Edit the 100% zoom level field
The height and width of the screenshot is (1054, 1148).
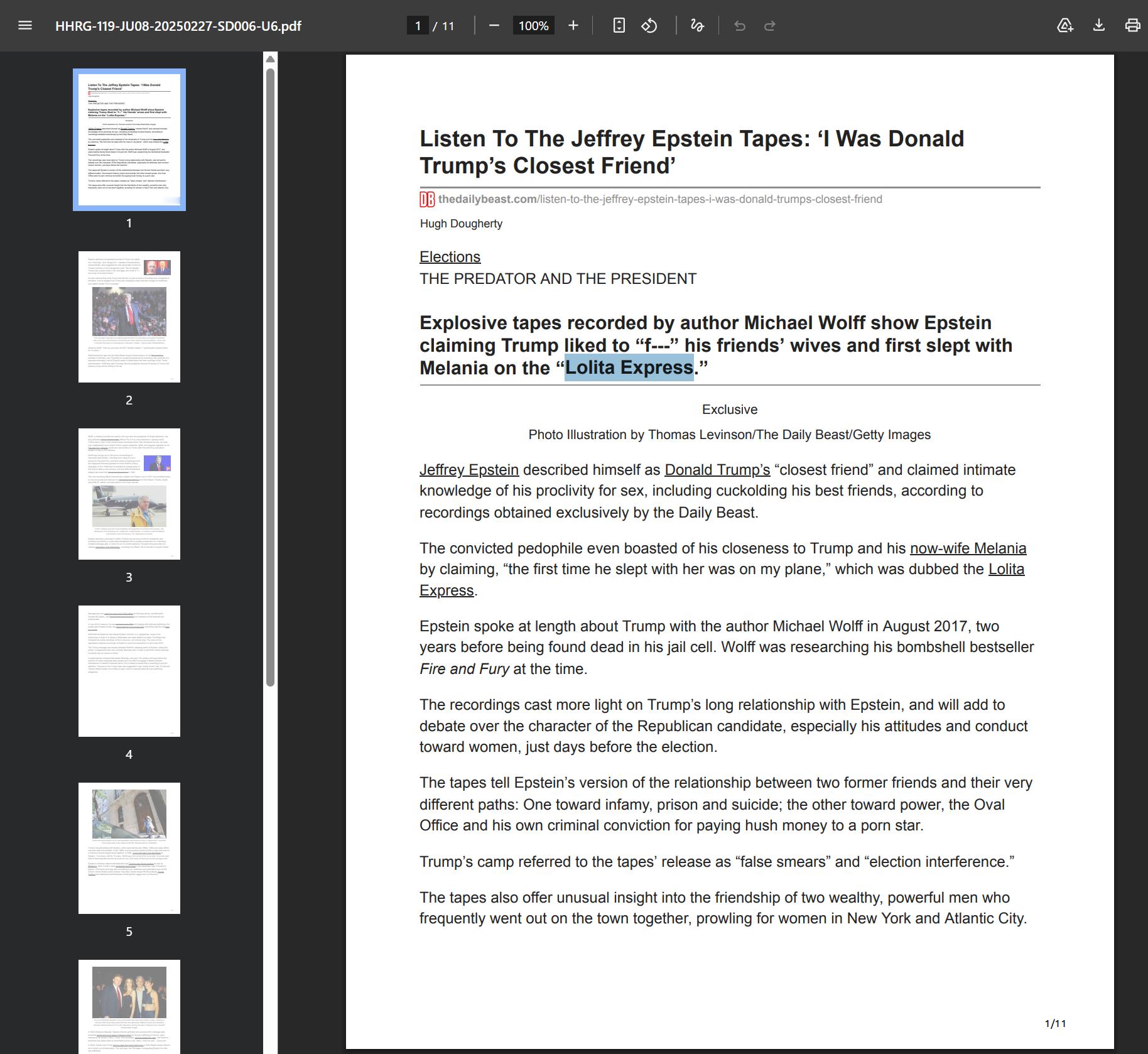point(534,26)
